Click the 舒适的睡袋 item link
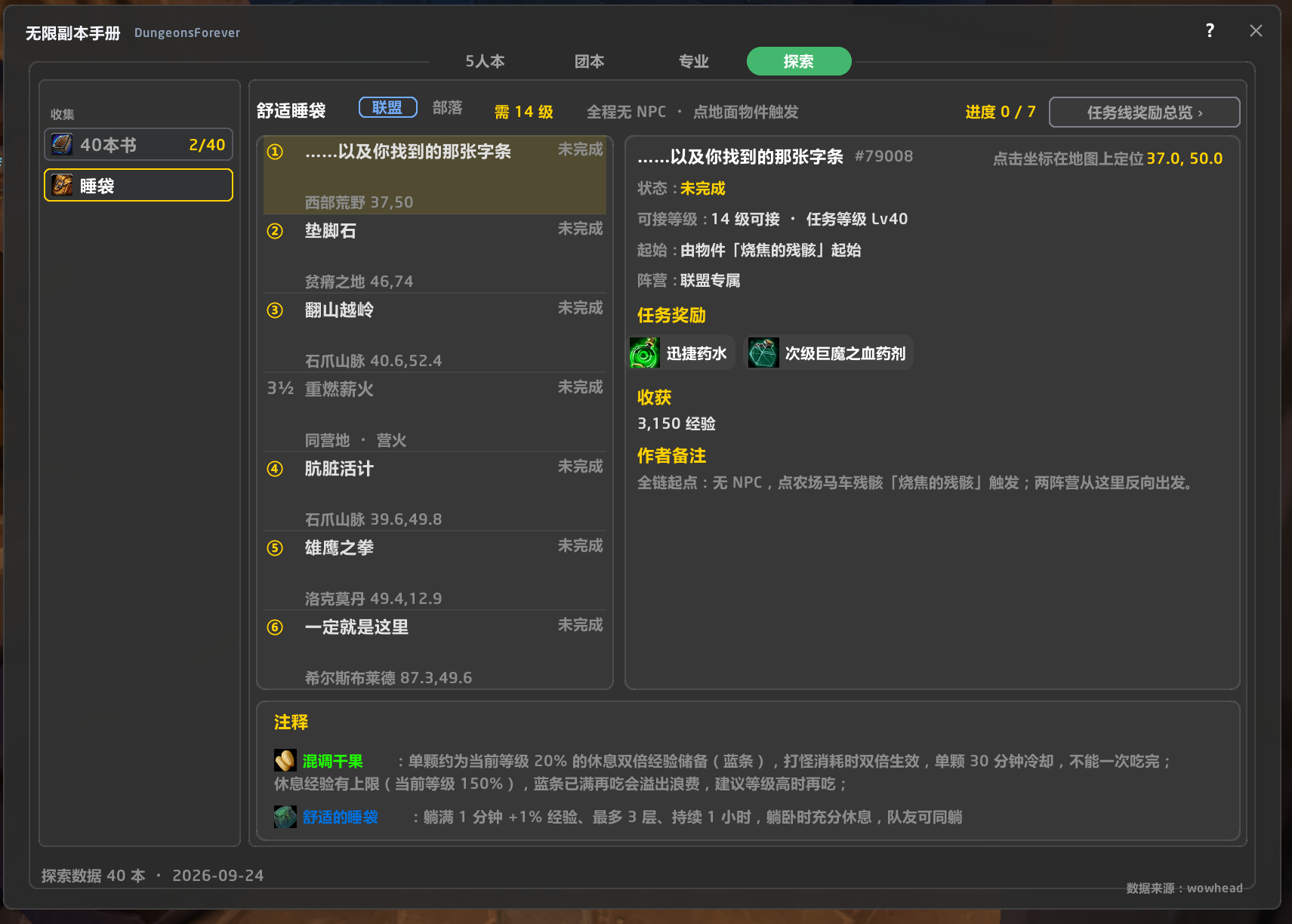1292x924 pixels. (340, 817)
